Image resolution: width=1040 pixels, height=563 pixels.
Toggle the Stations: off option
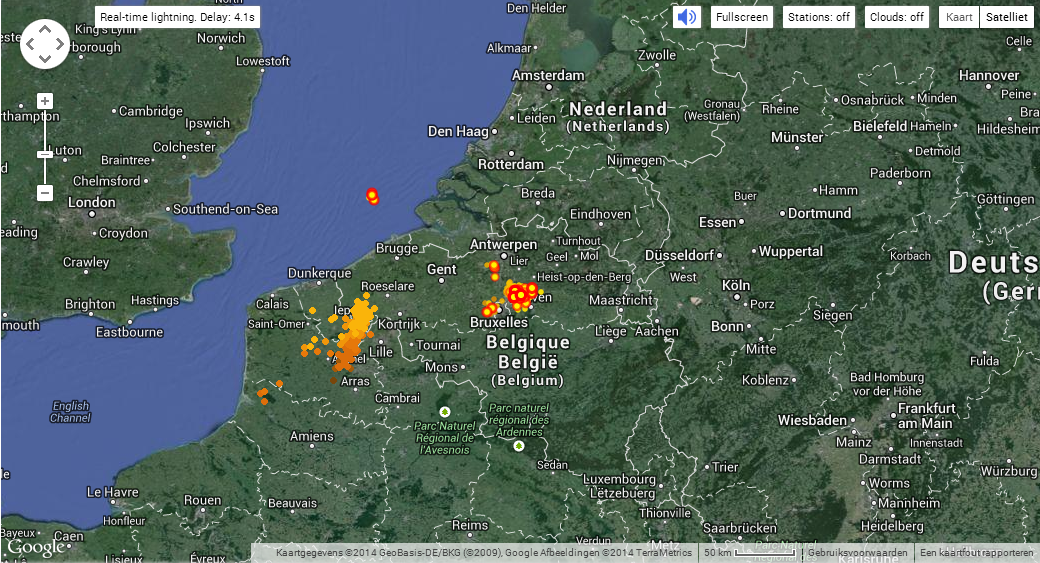point(818,17)
